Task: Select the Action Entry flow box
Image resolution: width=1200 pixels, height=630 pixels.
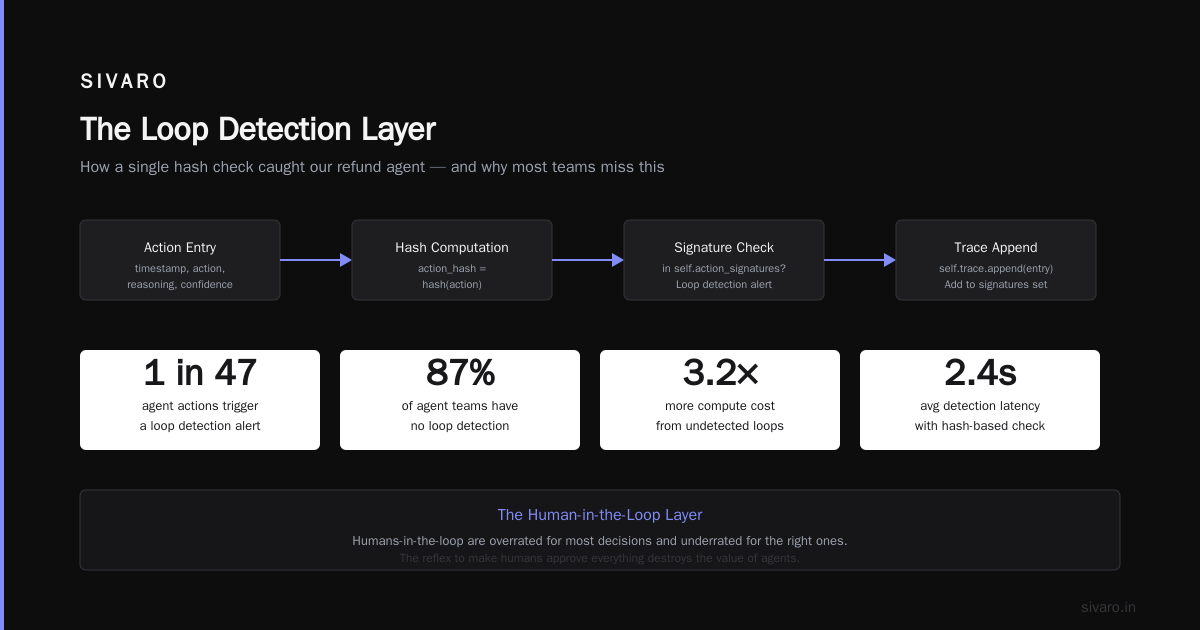Action: pos(180,260)
